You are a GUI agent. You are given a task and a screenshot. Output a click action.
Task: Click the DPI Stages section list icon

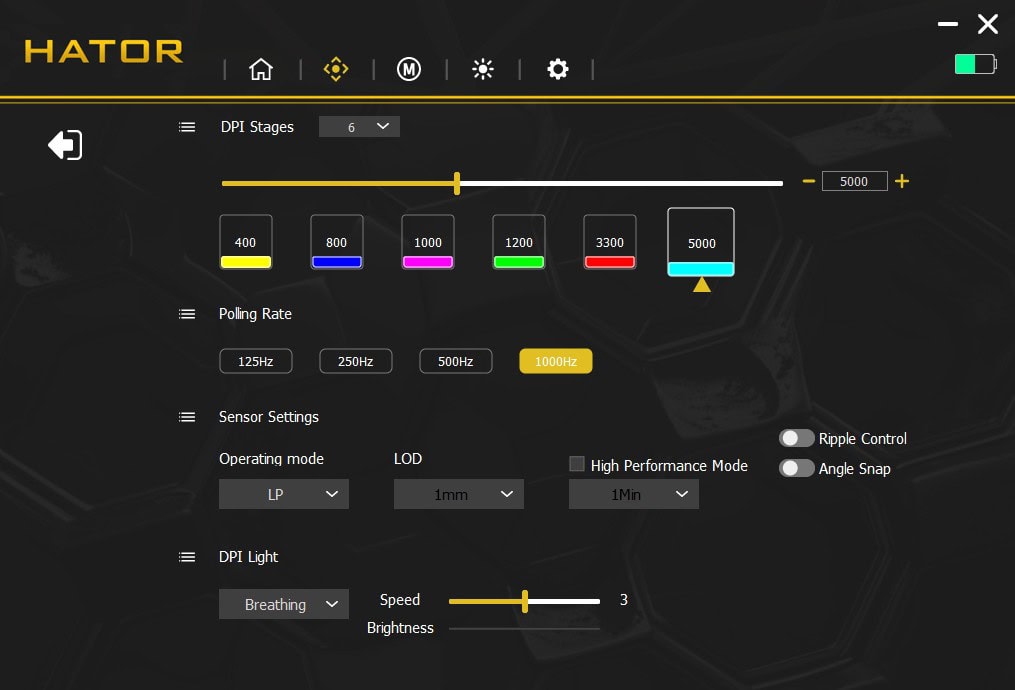(x=187, y=127)
